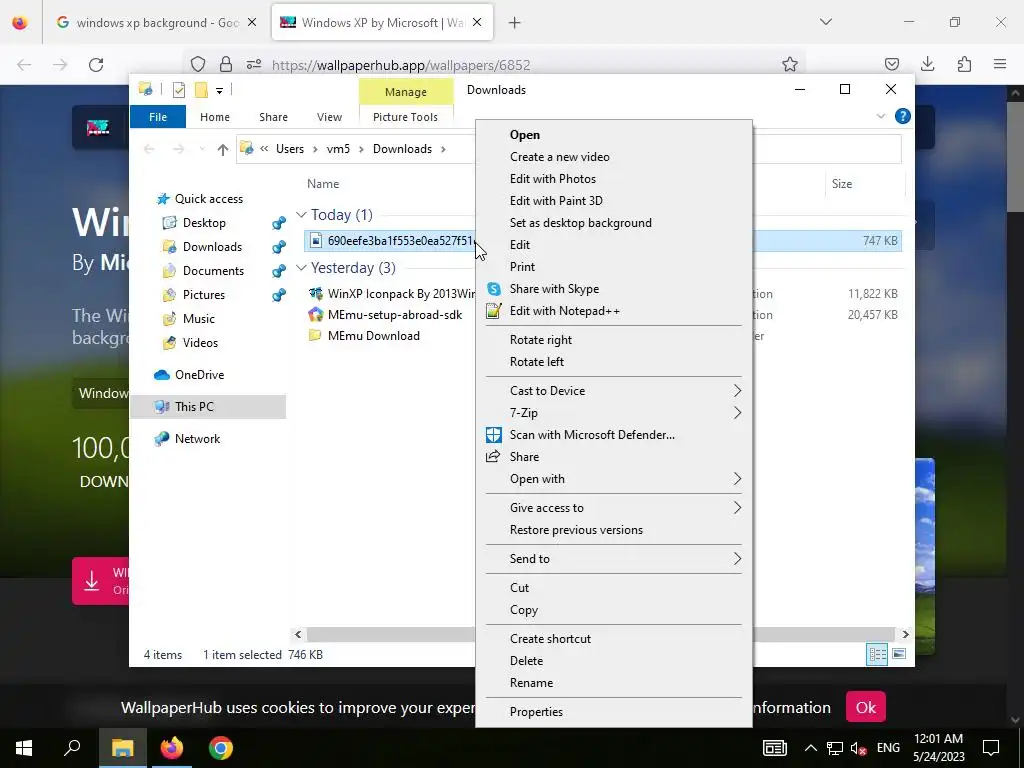Open the Picture Tools tab

(x=405, y=117)
